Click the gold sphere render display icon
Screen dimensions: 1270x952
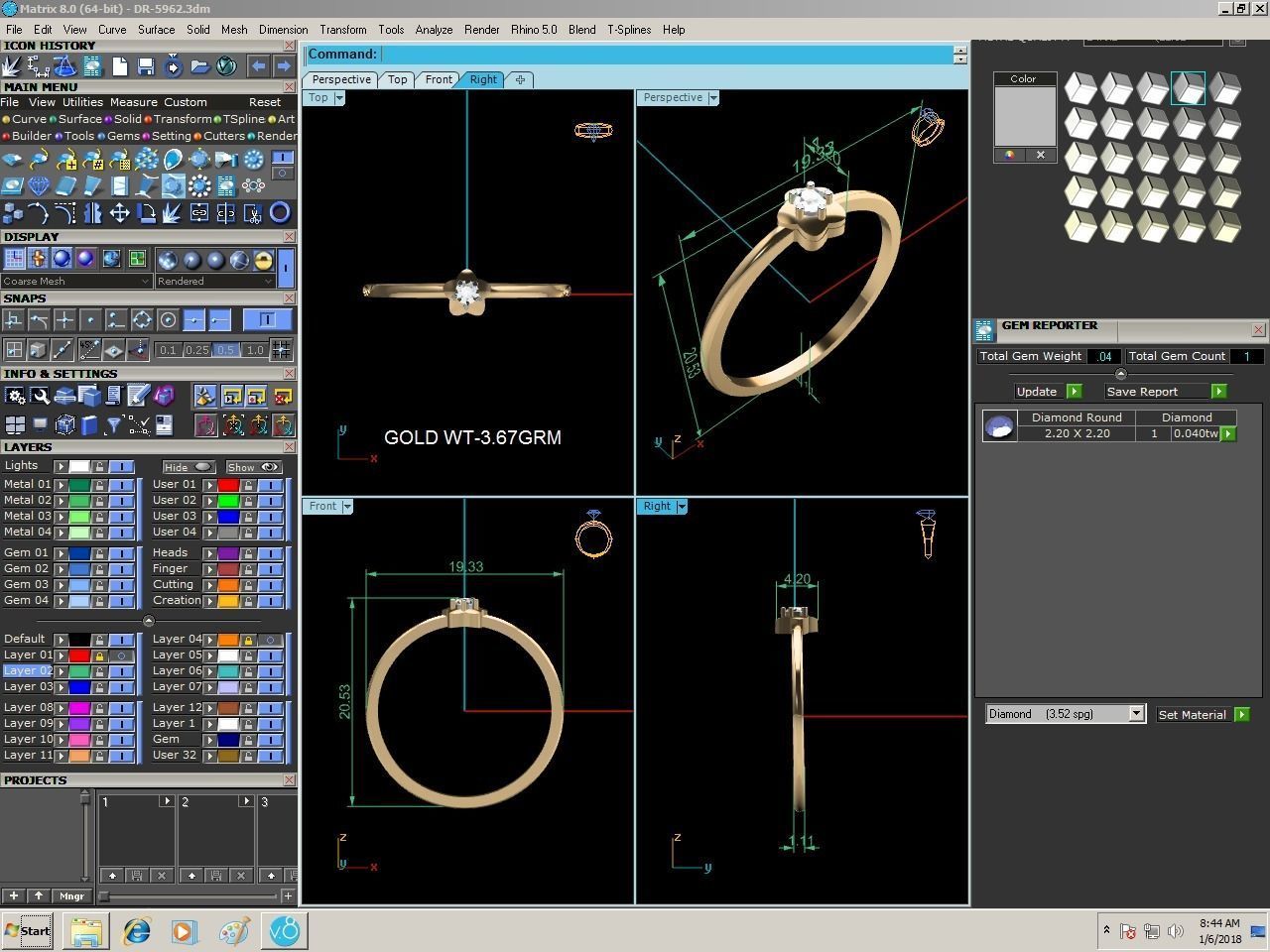click(263, 260)
